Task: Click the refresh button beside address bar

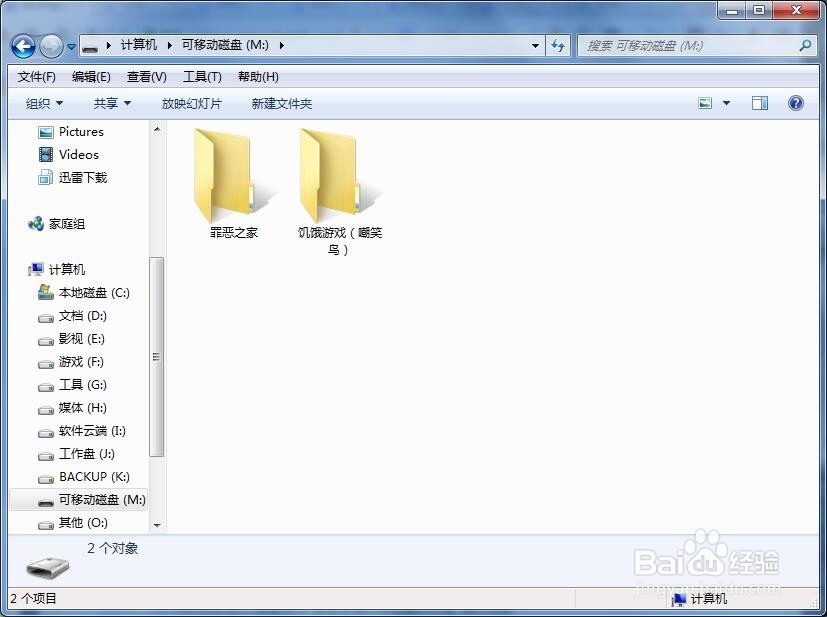Action: (557, 46)
